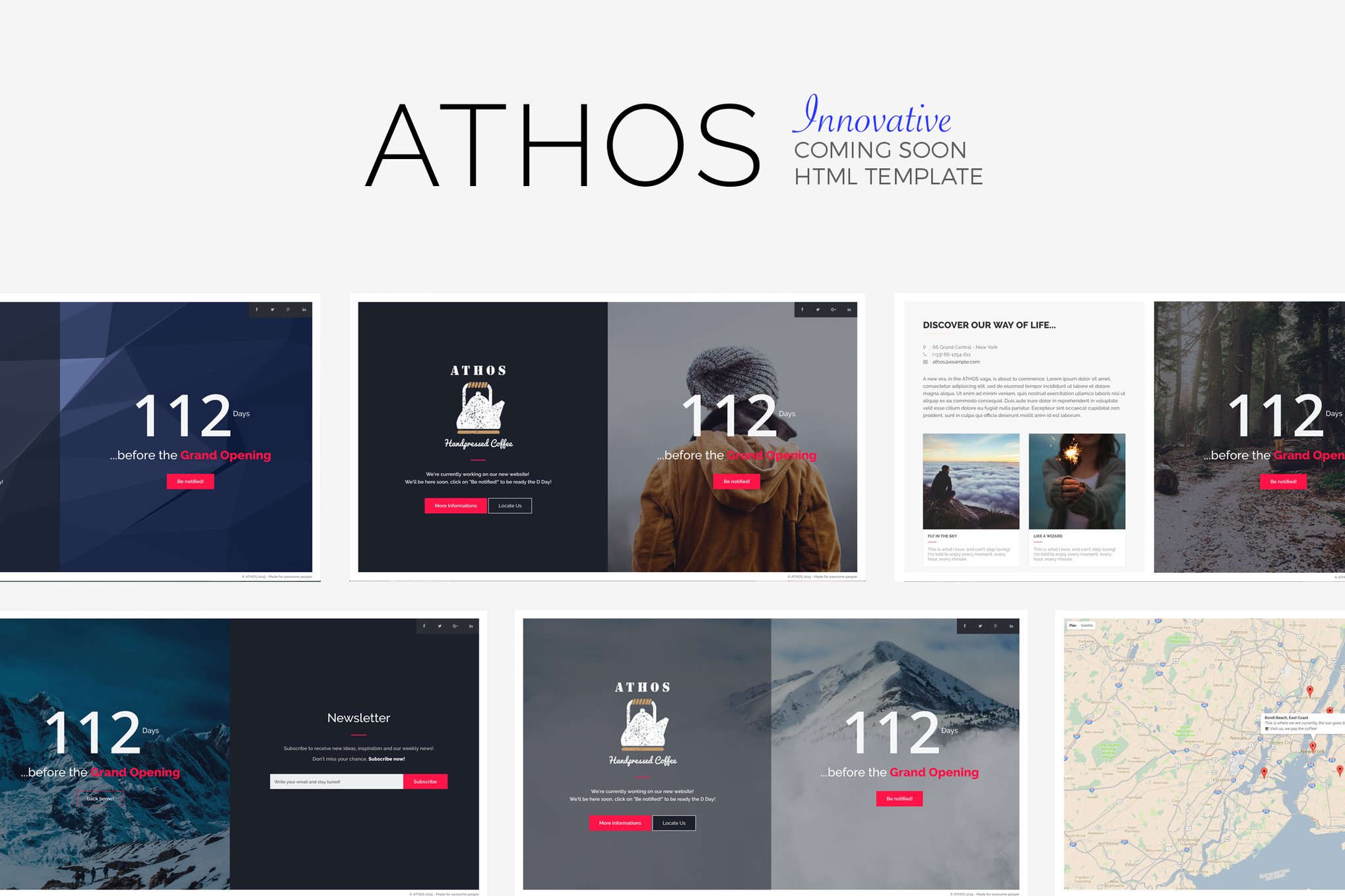Click the Subscribe now! text in newsletter panel
Viewport: 1345px width, 896px height.
click(386, 759)
